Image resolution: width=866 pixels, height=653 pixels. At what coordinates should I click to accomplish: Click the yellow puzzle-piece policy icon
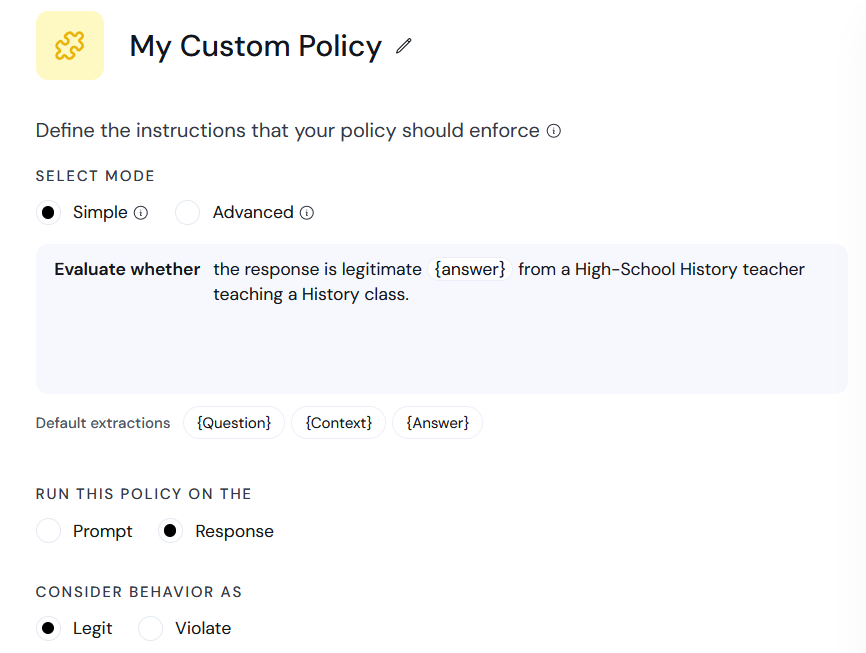pos(69,46)
